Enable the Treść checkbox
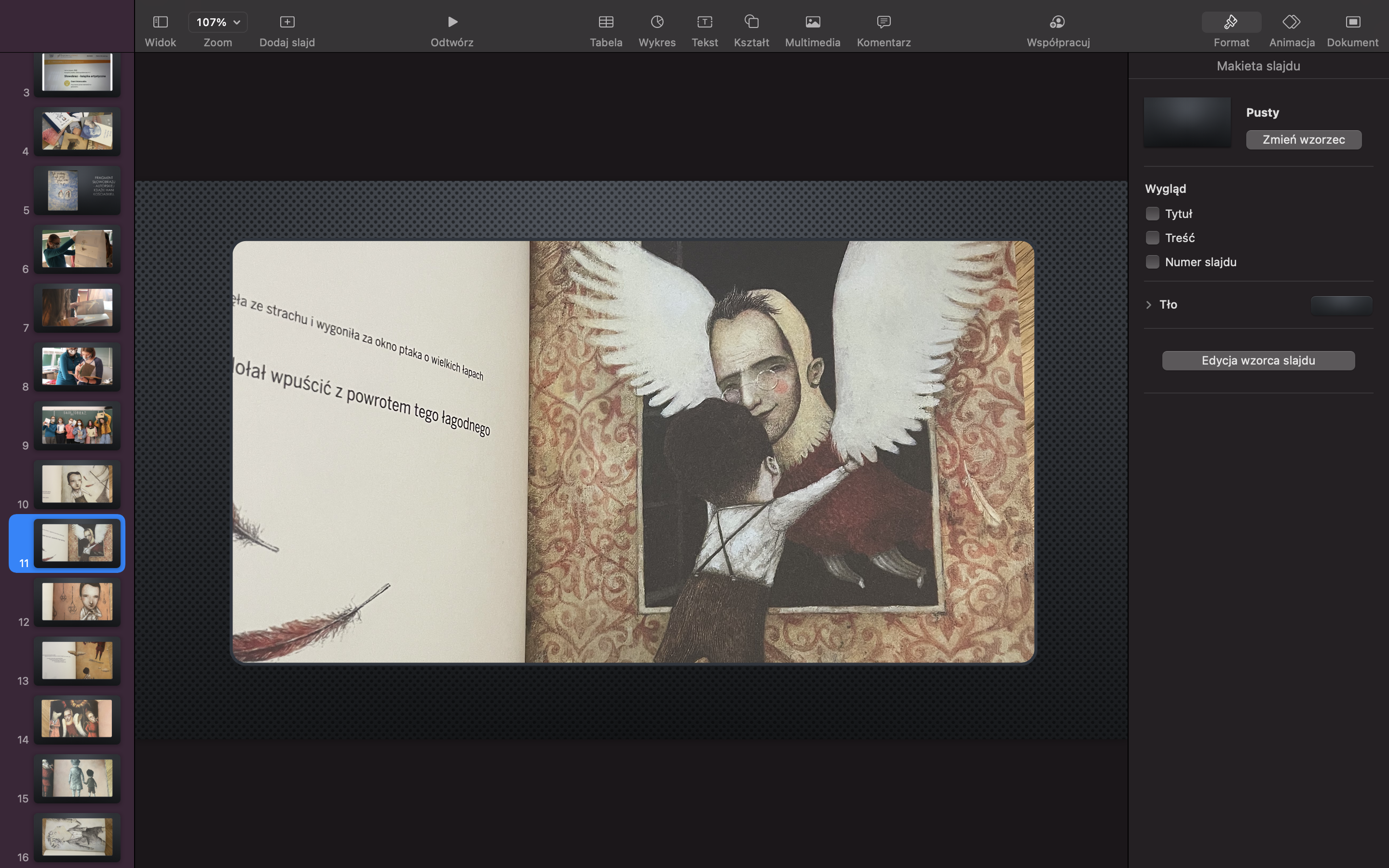This screenshot has width=1389, height=868. [1152, 238]
